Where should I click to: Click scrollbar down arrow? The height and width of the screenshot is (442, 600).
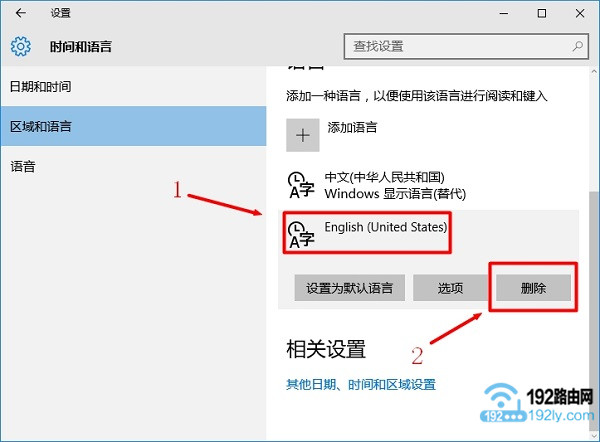(593, 435)
